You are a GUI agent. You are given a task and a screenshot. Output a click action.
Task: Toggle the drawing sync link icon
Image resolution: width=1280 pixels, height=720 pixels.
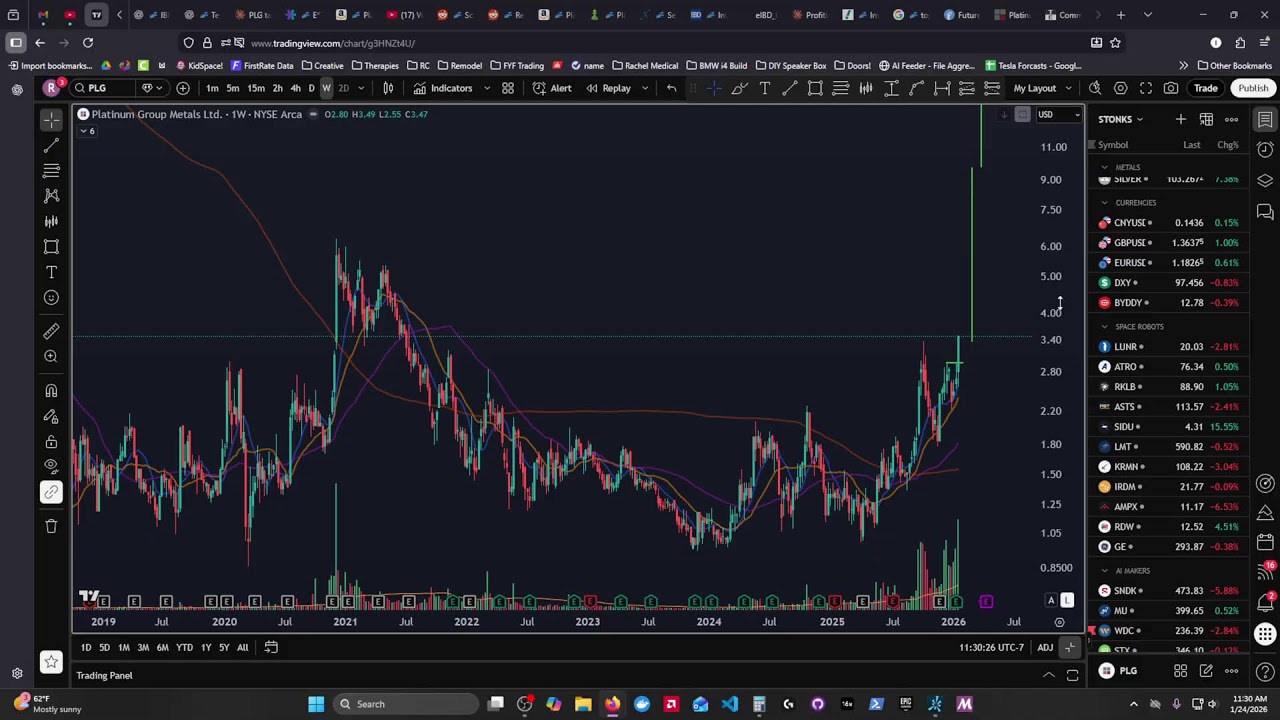pyautogui.click(x=51, y=491)
